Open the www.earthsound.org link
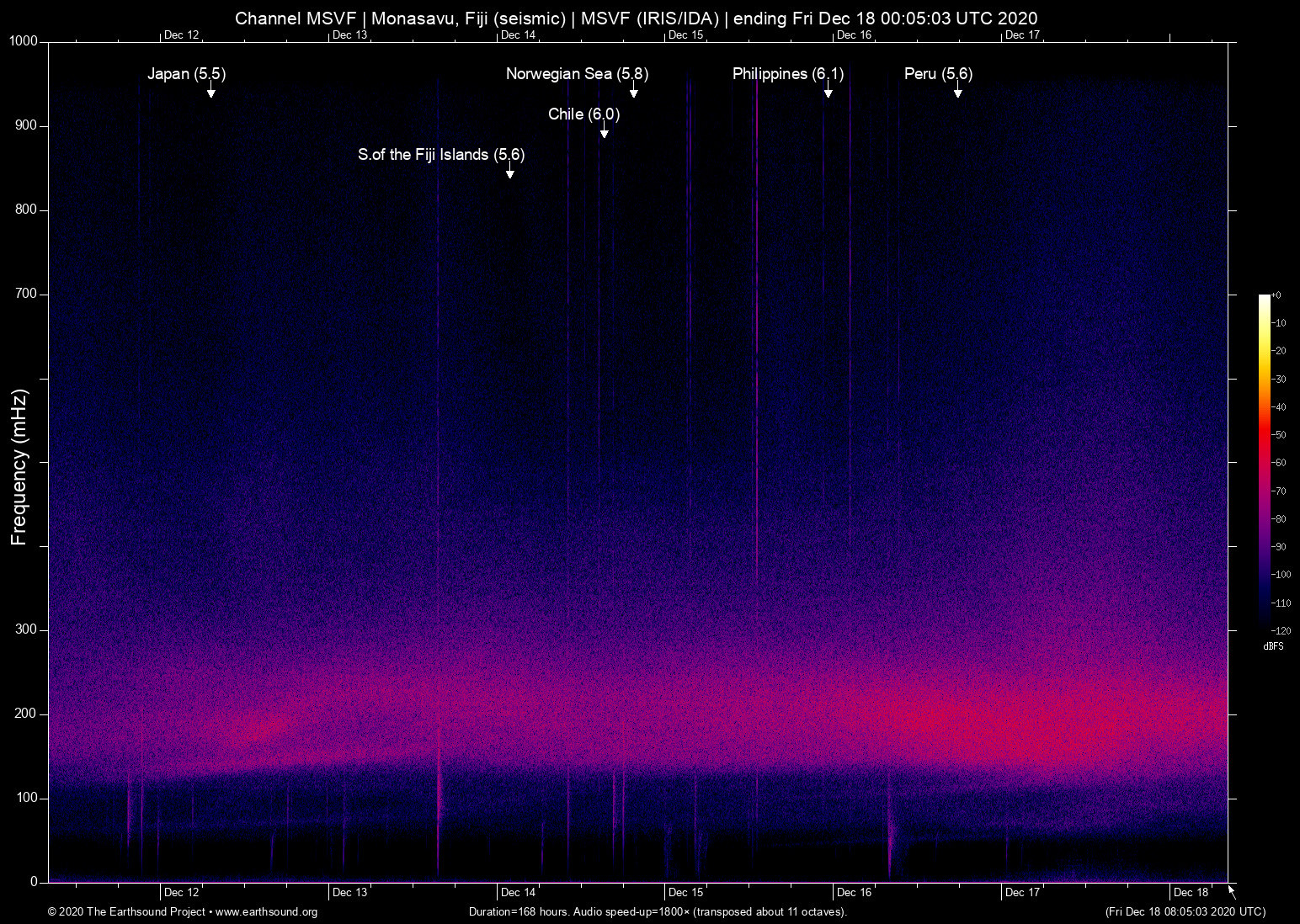The height and width of the screenshot is (924, 1300). (x=267, y=912)
